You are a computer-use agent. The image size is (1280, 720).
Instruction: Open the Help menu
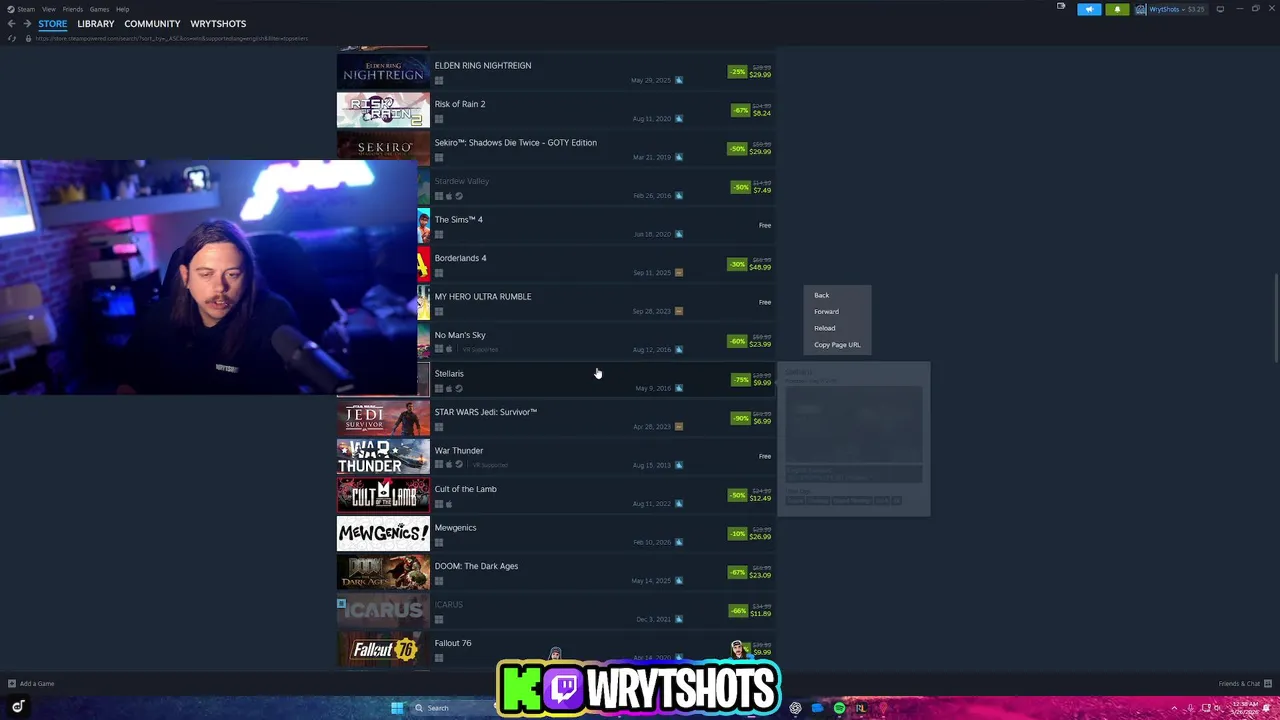122,9
